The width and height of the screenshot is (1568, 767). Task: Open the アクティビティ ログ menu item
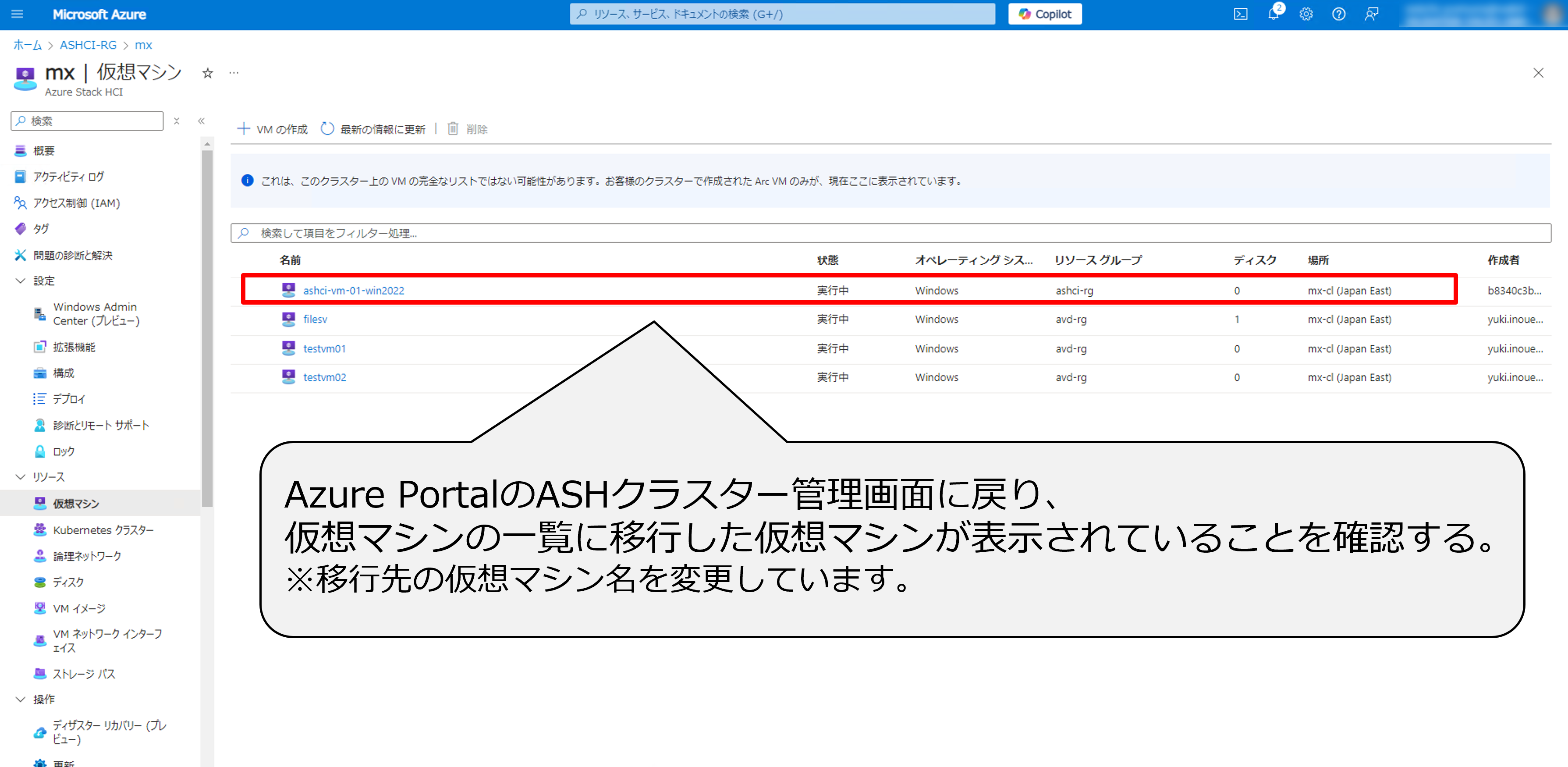[x=68, y=177]
